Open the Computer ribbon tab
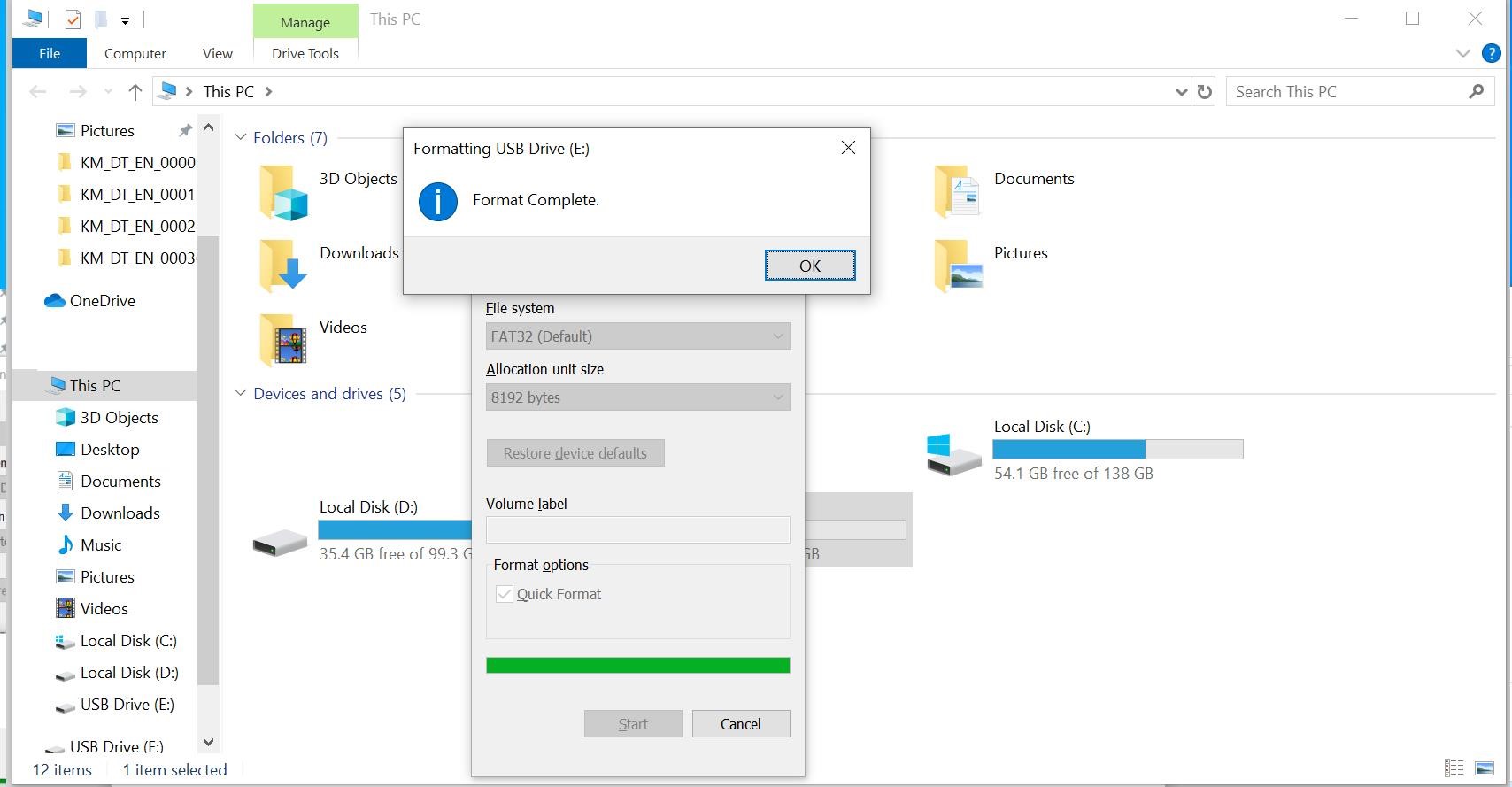The width and height of the screenshot is (1512, 787). [x=135, y=53]
